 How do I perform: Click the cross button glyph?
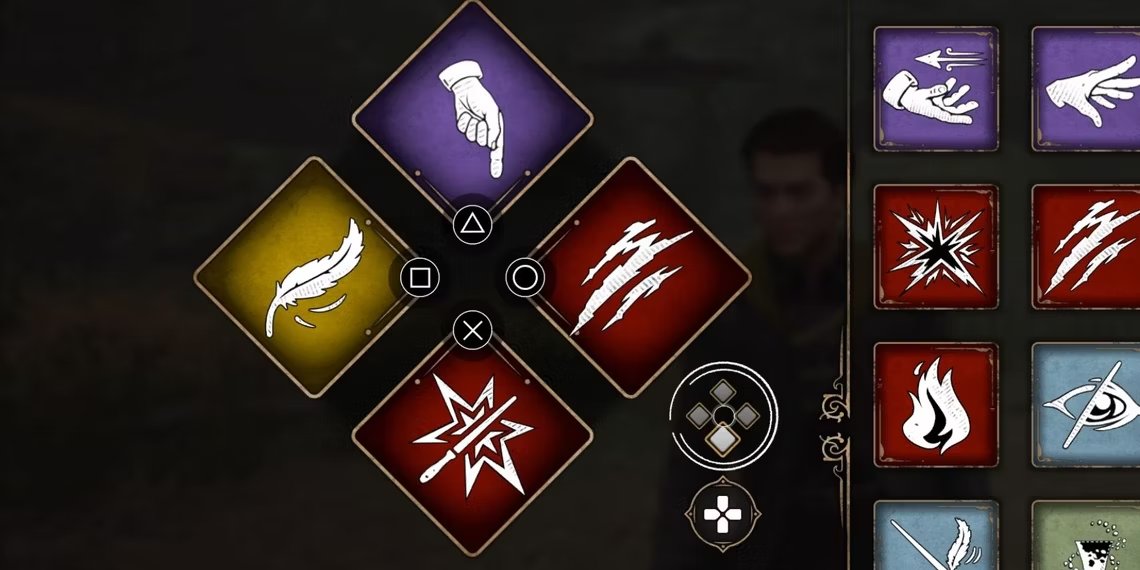tap(473, 332)
